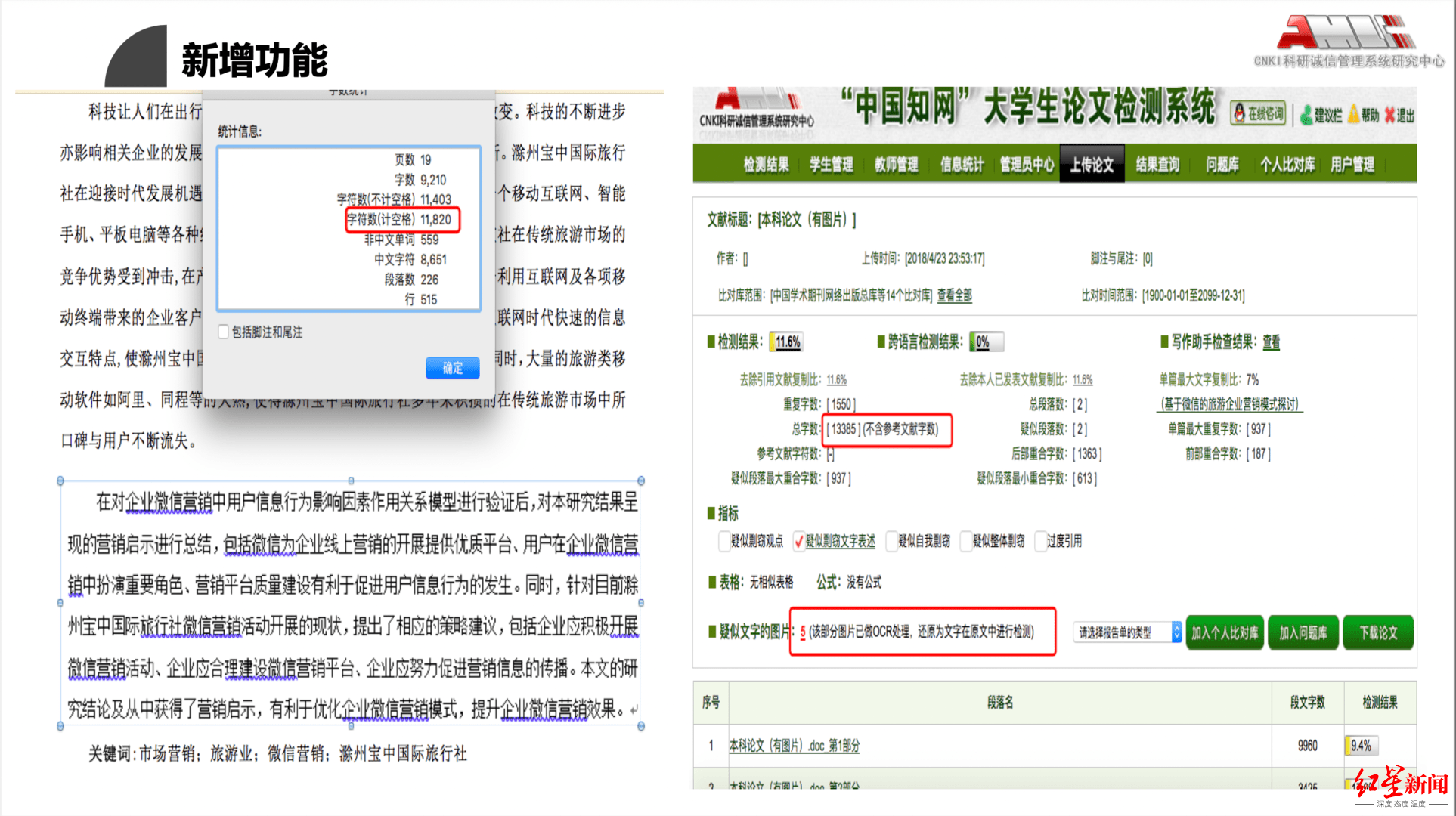The width and height of the screenshot is (1456, 816).
Task: Click the 查看全部 link
Action: pyautogui.click(x=954, y=295)
